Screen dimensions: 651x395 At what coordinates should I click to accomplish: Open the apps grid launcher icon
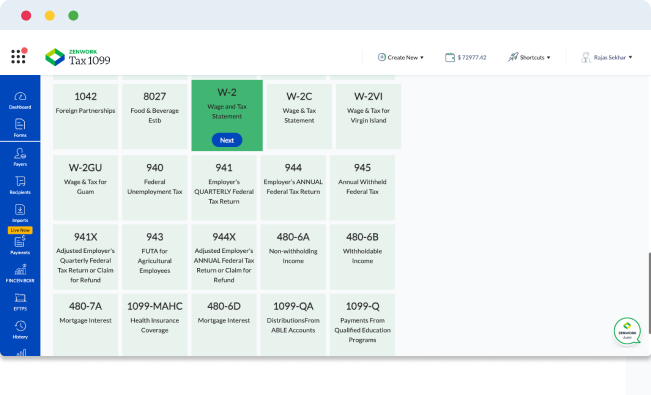(x=18, y=56)
